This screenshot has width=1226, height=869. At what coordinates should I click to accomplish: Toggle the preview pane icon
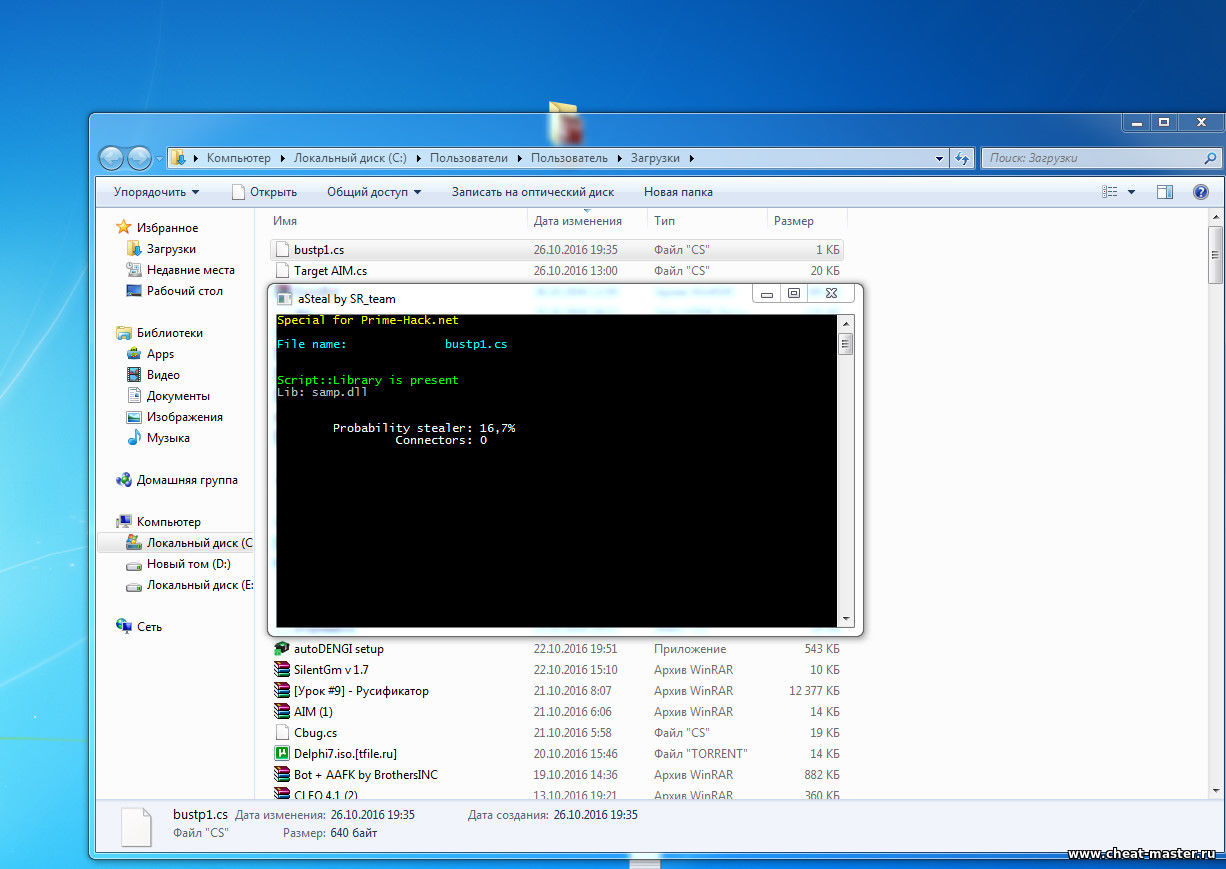(1165, 192)
